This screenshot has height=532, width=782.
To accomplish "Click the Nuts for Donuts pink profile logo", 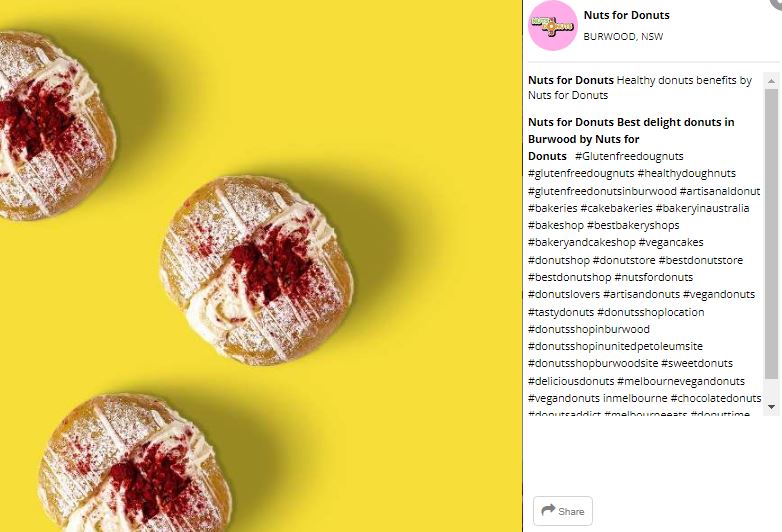I will click(553, 25).
